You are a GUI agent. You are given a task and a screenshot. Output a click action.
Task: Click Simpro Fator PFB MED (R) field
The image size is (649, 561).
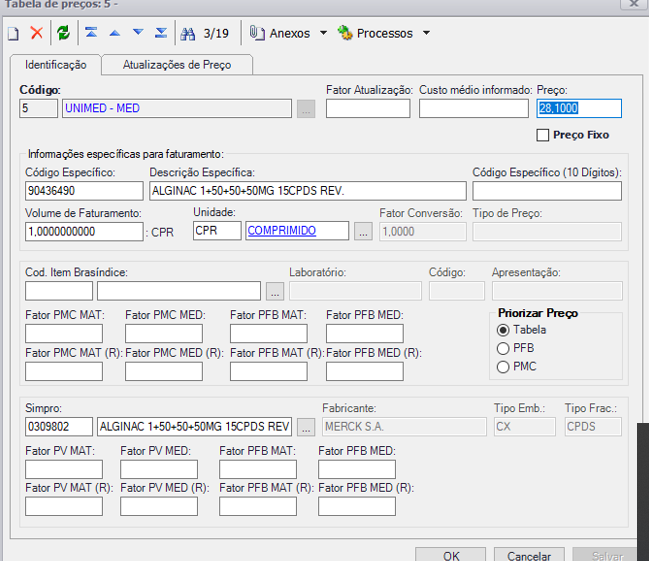pos(357,506)
